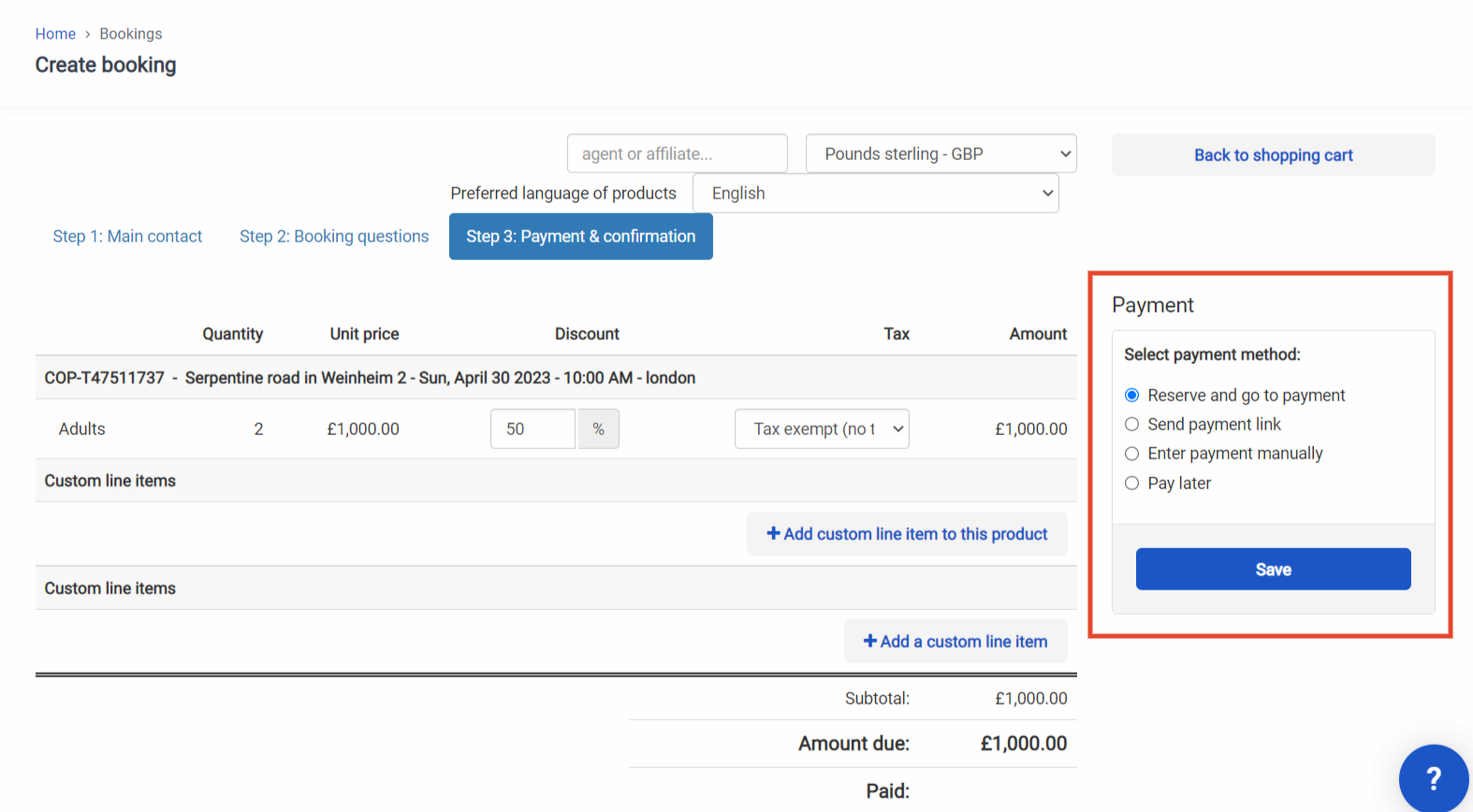The height and width of the screenshot is (812, 1473).
Task: Click the Payment panel heading
Action: point(1153,305)
